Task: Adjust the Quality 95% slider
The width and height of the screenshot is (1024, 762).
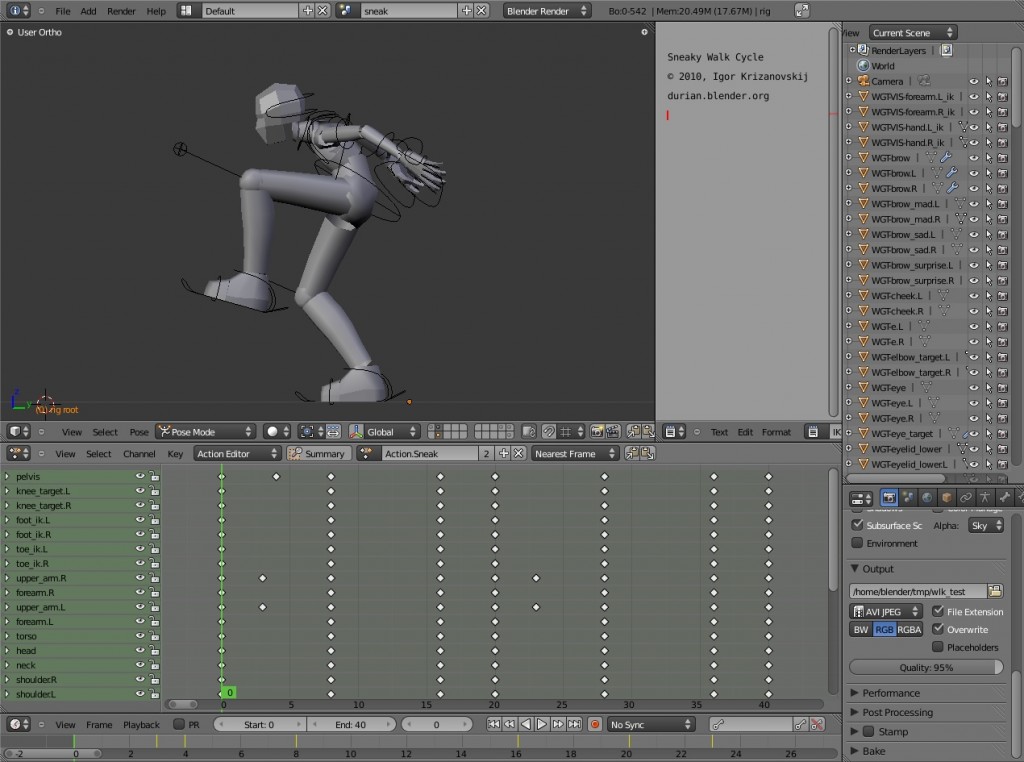Action: click(926, 666)
